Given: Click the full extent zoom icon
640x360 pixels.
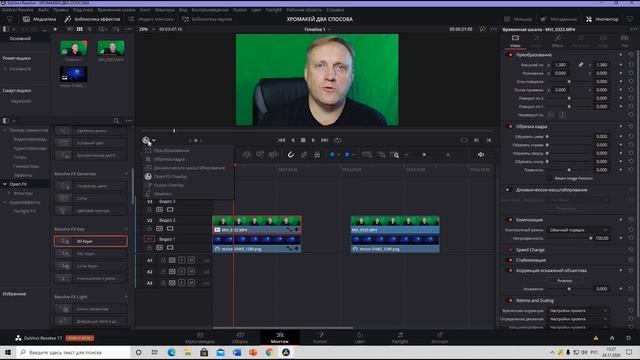Looking at the screenshot, I should [x=367, y=155].
